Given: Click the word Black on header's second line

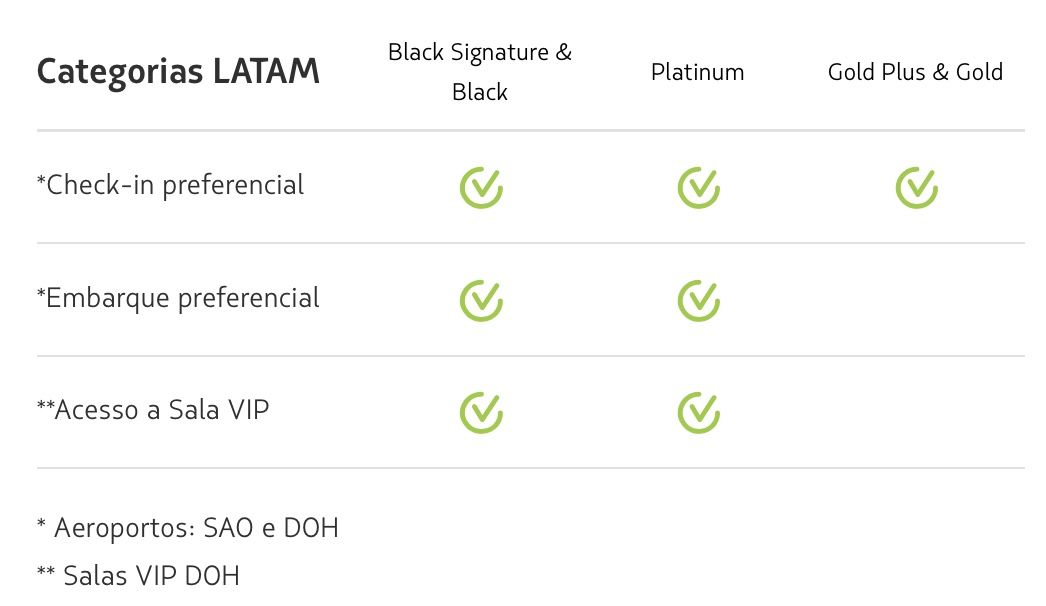Looking at the screenshot, I should pos(480,92).
